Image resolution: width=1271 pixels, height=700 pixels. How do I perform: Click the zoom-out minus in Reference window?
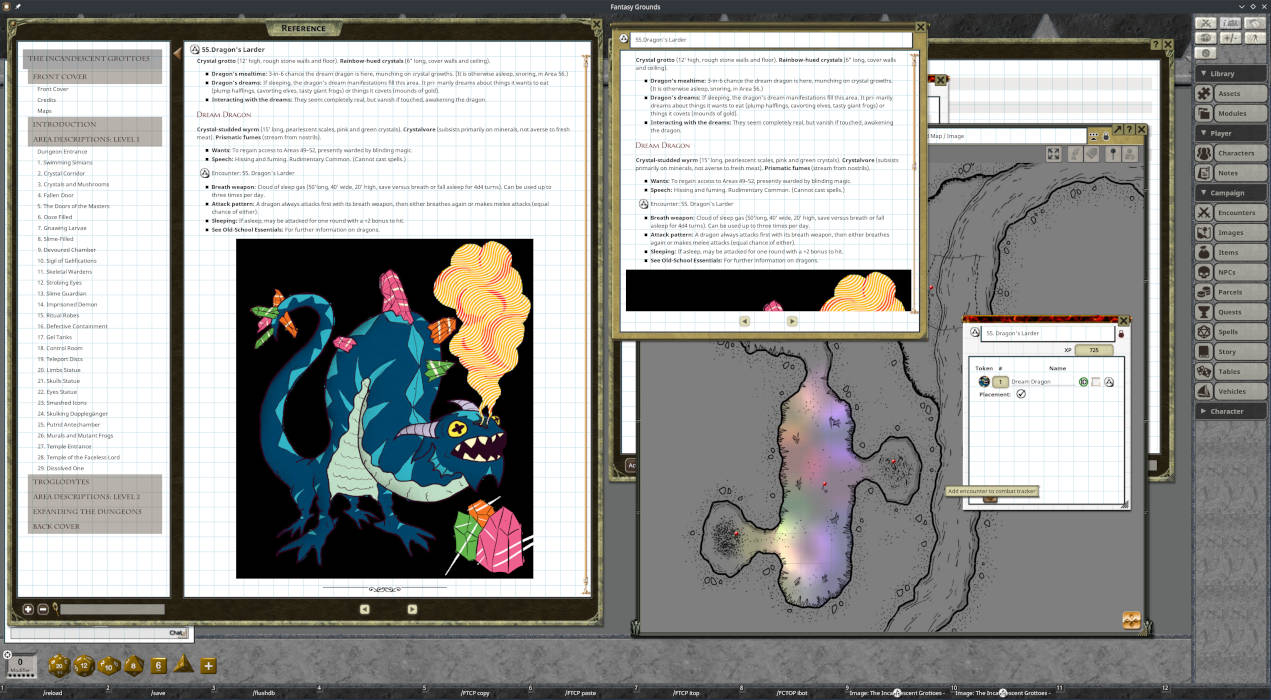[x=43, y=609]
